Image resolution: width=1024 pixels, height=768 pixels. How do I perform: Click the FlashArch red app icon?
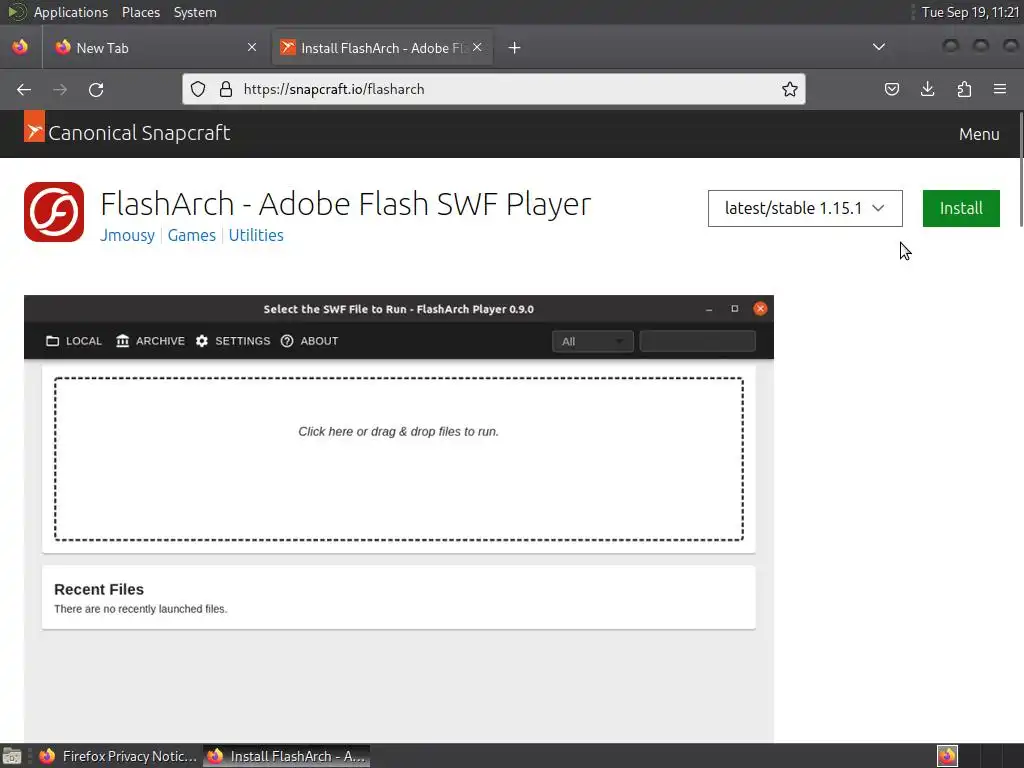[54, 212]
